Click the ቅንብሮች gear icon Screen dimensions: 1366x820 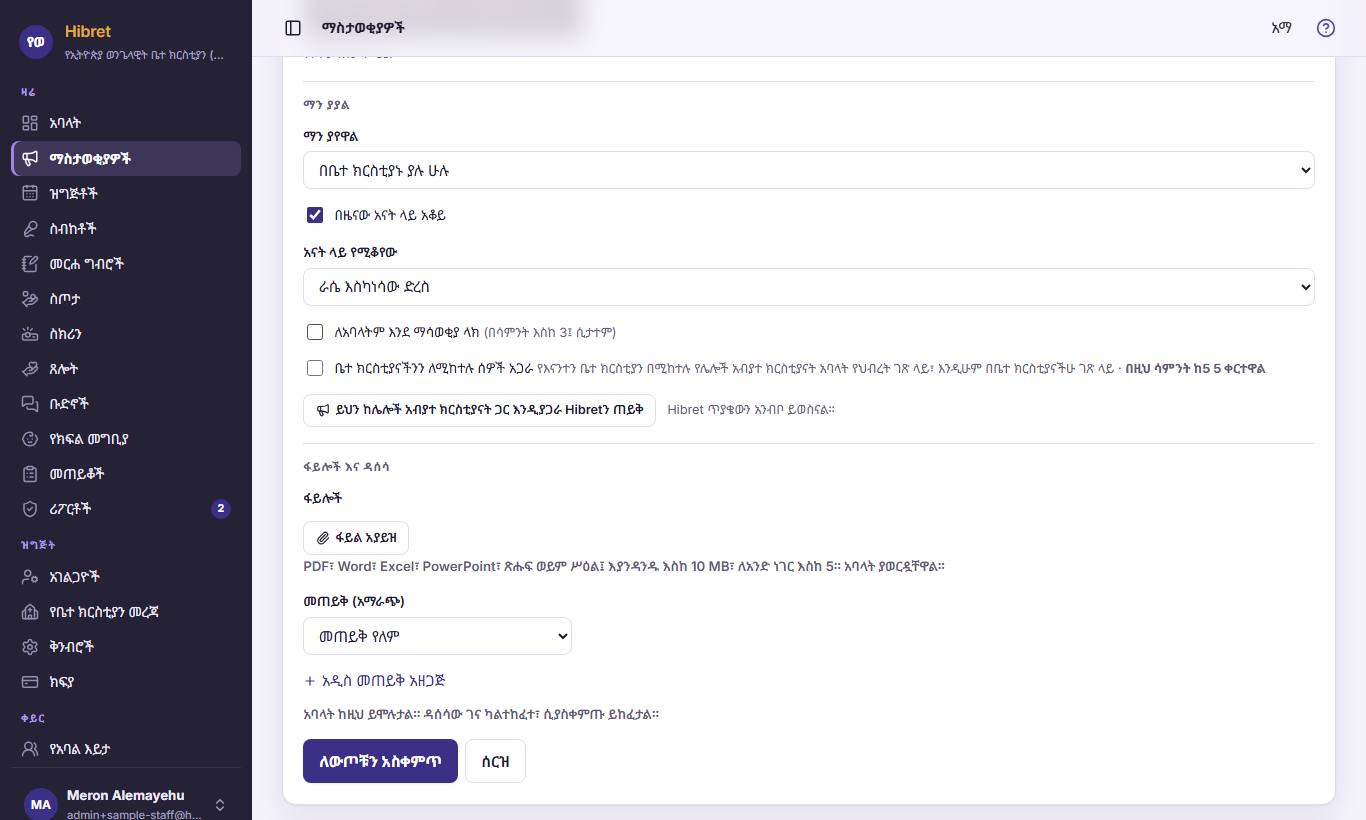(30, 646)
